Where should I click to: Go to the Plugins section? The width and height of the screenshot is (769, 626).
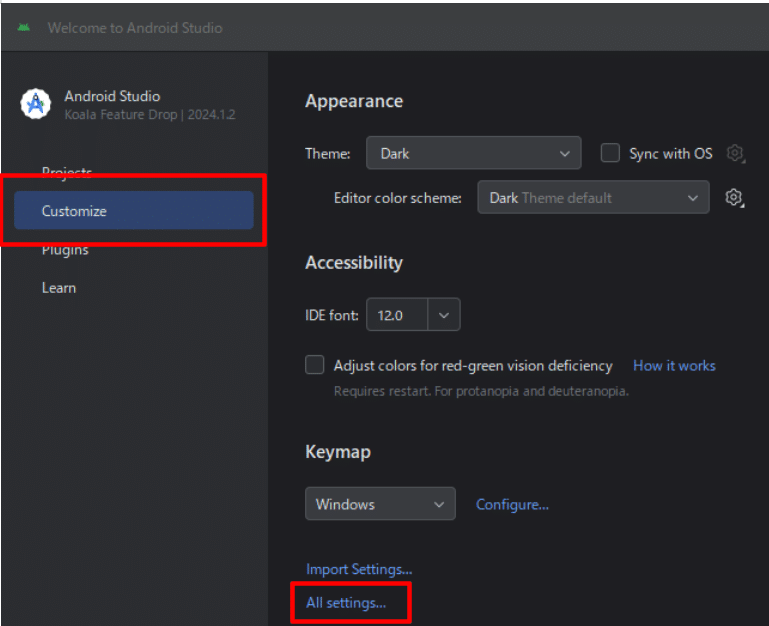point(65,250)
